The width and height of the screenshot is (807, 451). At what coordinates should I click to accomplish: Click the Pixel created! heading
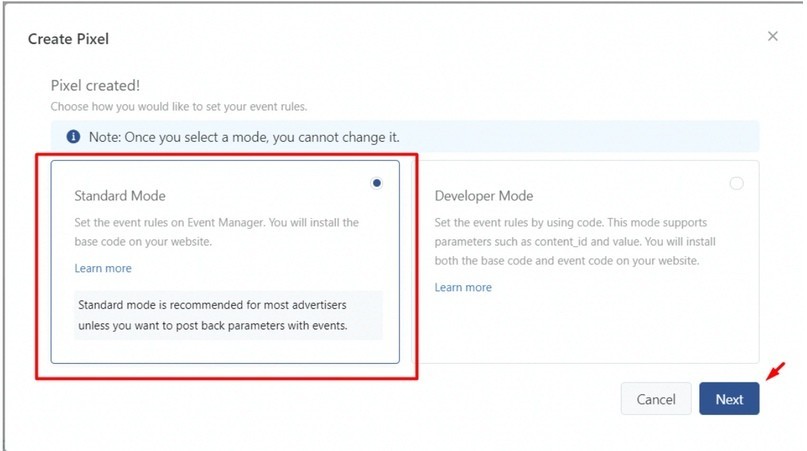pos(95,85)
